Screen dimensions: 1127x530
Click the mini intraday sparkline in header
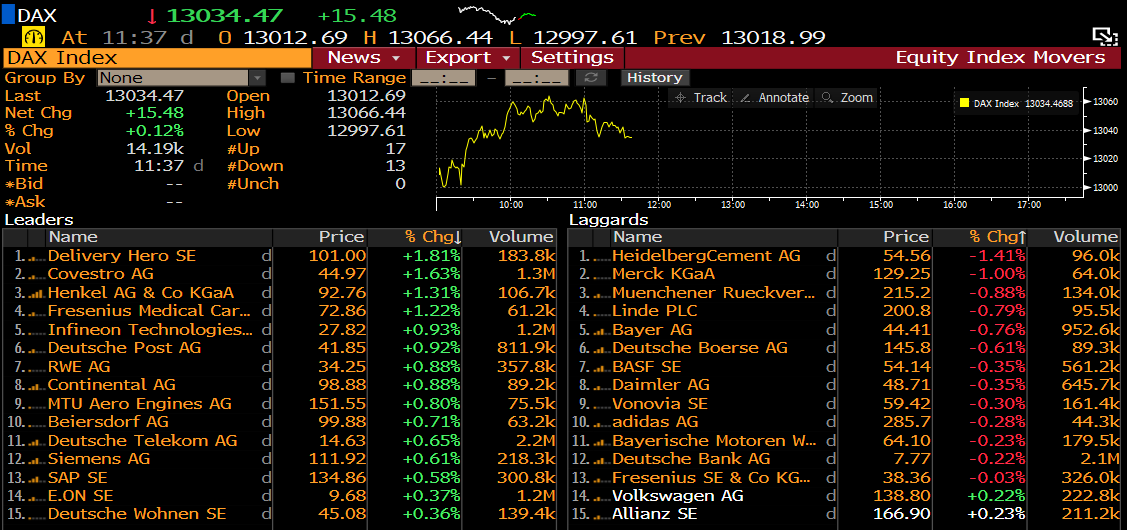pos(497,13)
